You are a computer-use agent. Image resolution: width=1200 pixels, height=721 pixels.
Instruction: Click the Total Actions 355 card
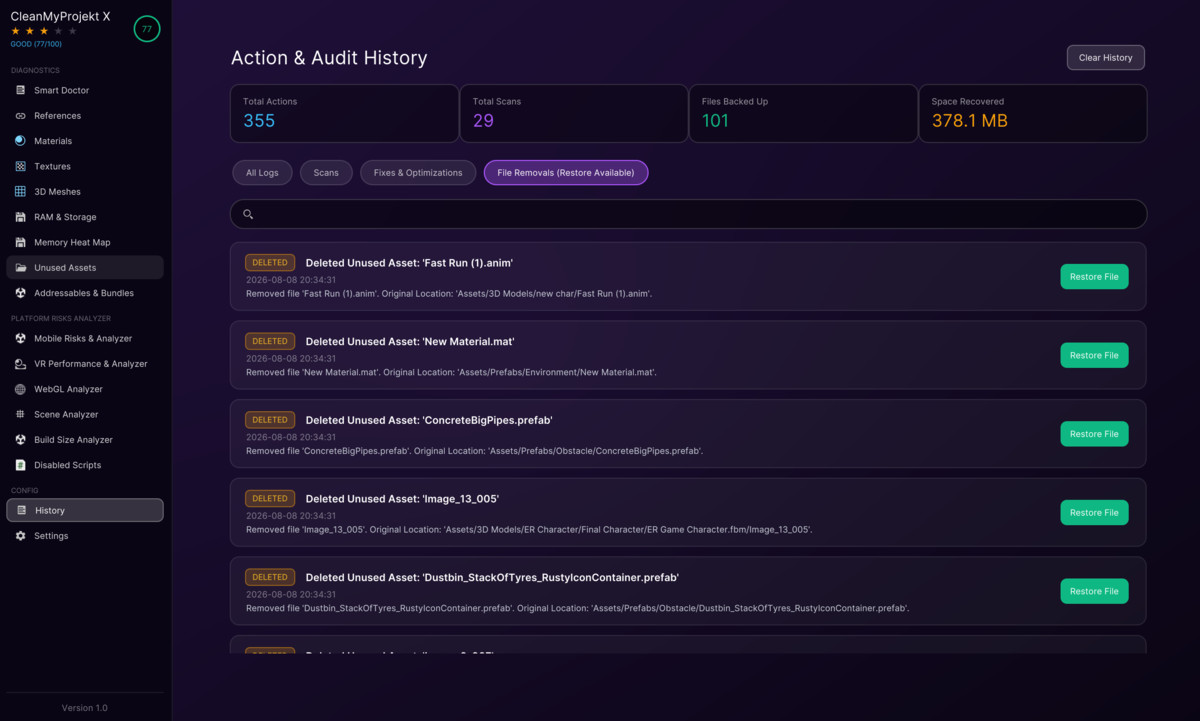pos(344,113)
